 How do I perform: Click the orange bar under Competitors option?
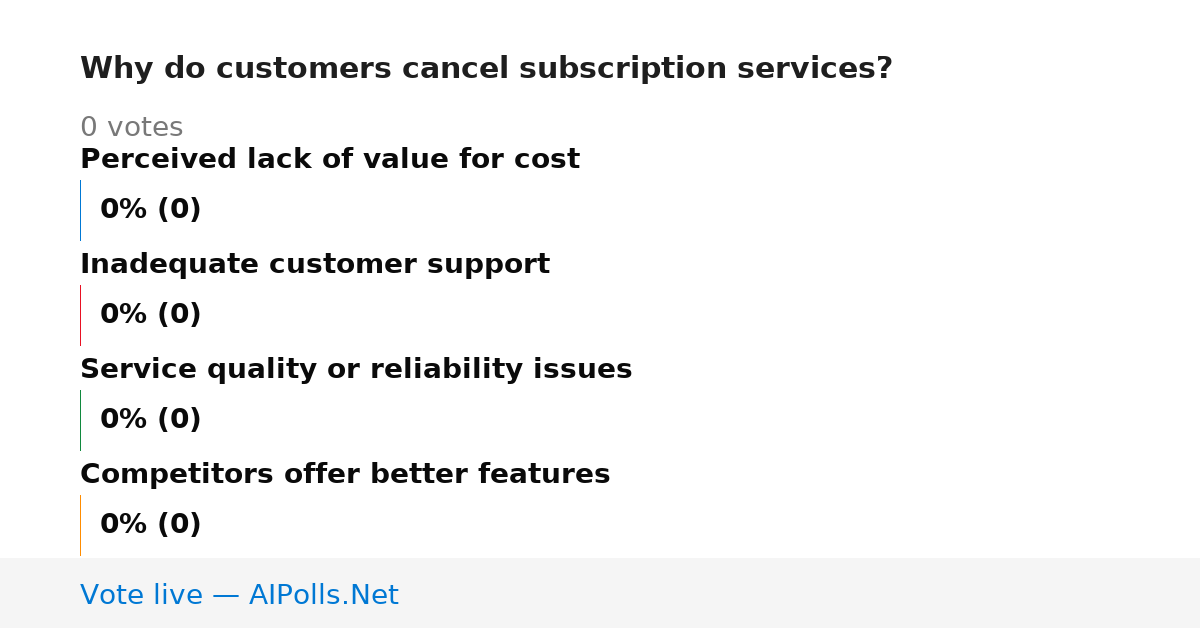pyautogui.click(x=80, y=525)
